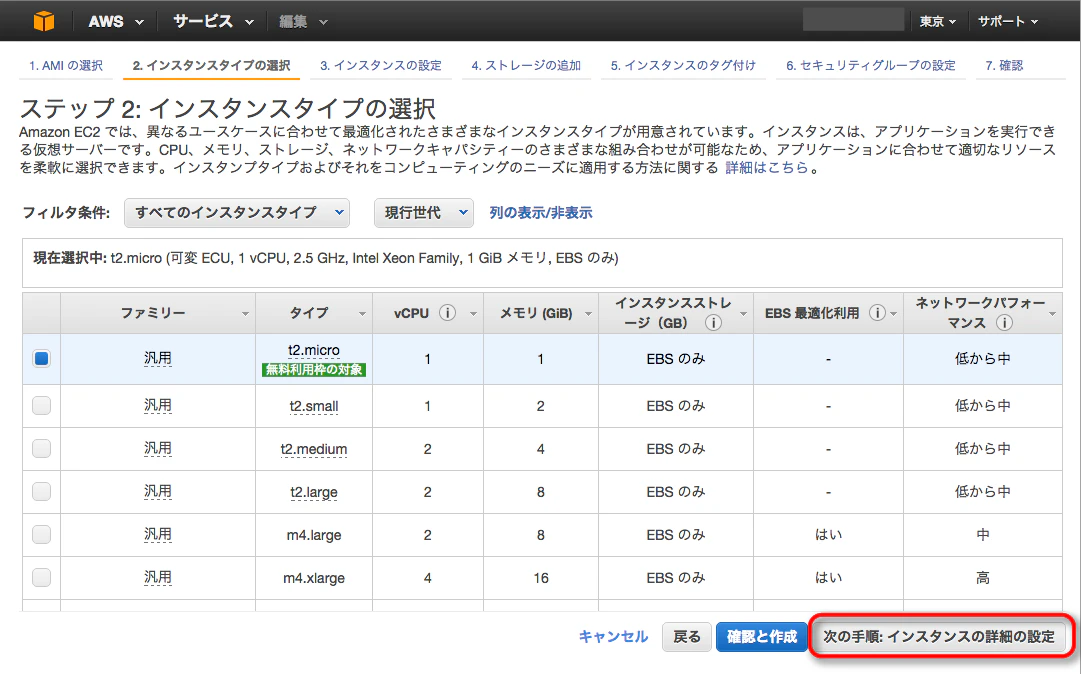Open the 編集 dropdown menu
This screenshot has width=1081, height=674.
click(303, 22)
